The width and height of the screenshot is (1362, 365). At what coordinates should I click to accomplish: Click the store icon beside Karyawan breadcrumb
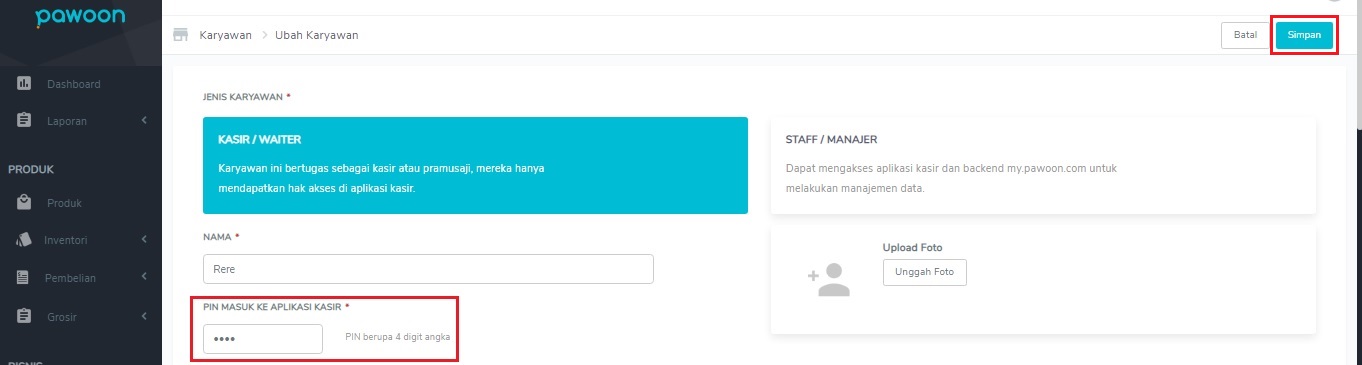[x=181, y=35]
